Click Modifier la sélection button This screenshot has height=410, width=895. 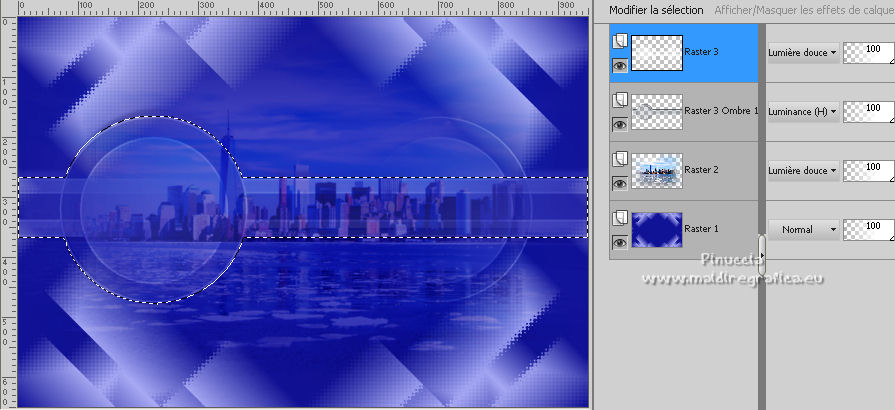coord(656,10)
